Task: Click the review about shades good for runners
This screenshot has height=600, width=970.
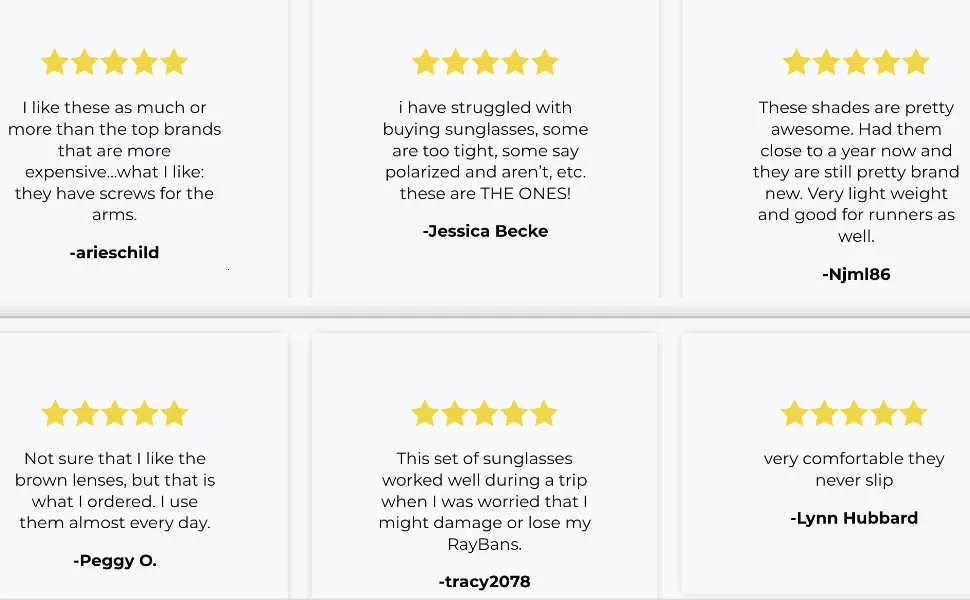Action: (856, 171)
